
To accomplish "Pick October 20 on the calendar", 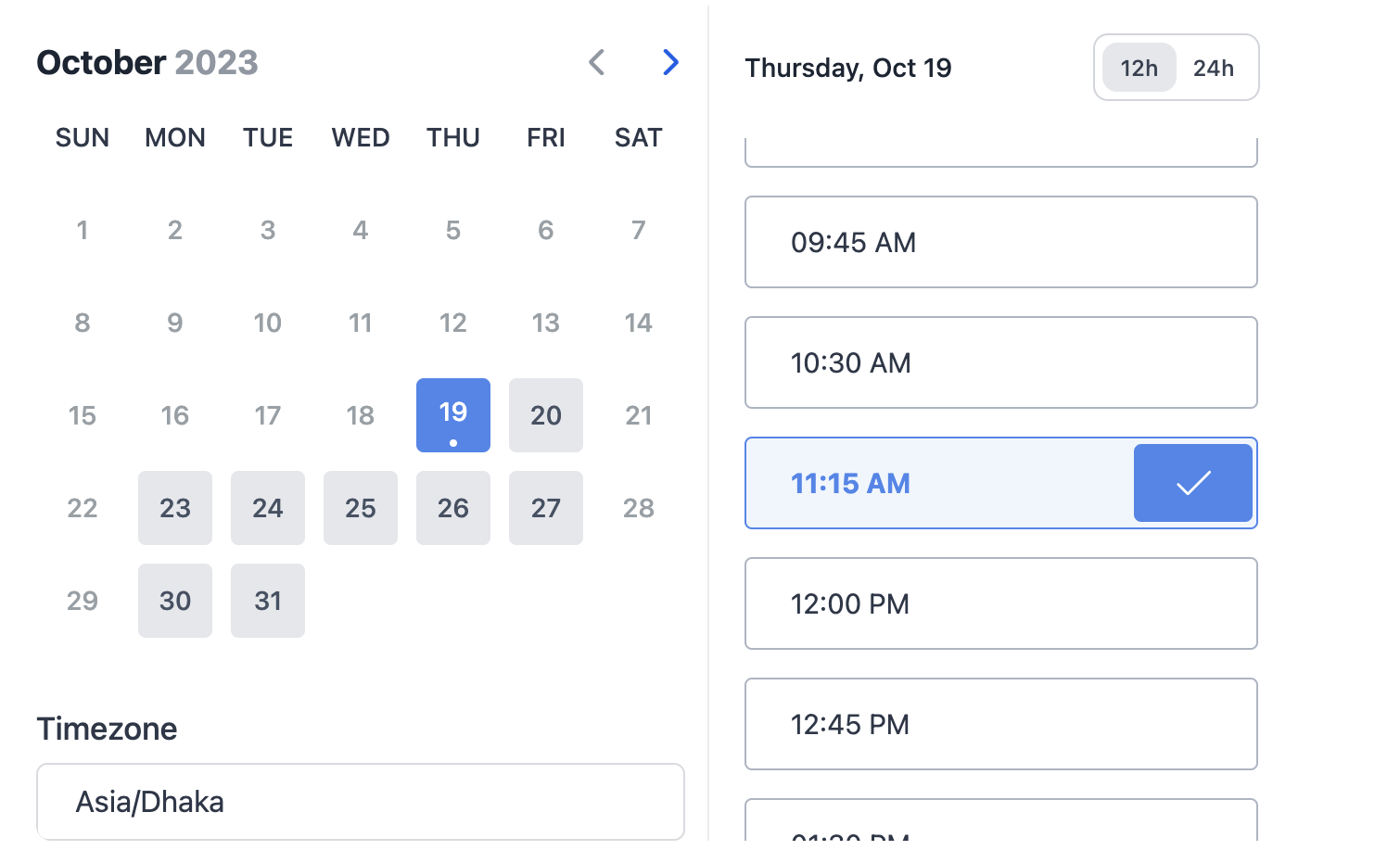I will pyautogui.click(x=546, y=415).
